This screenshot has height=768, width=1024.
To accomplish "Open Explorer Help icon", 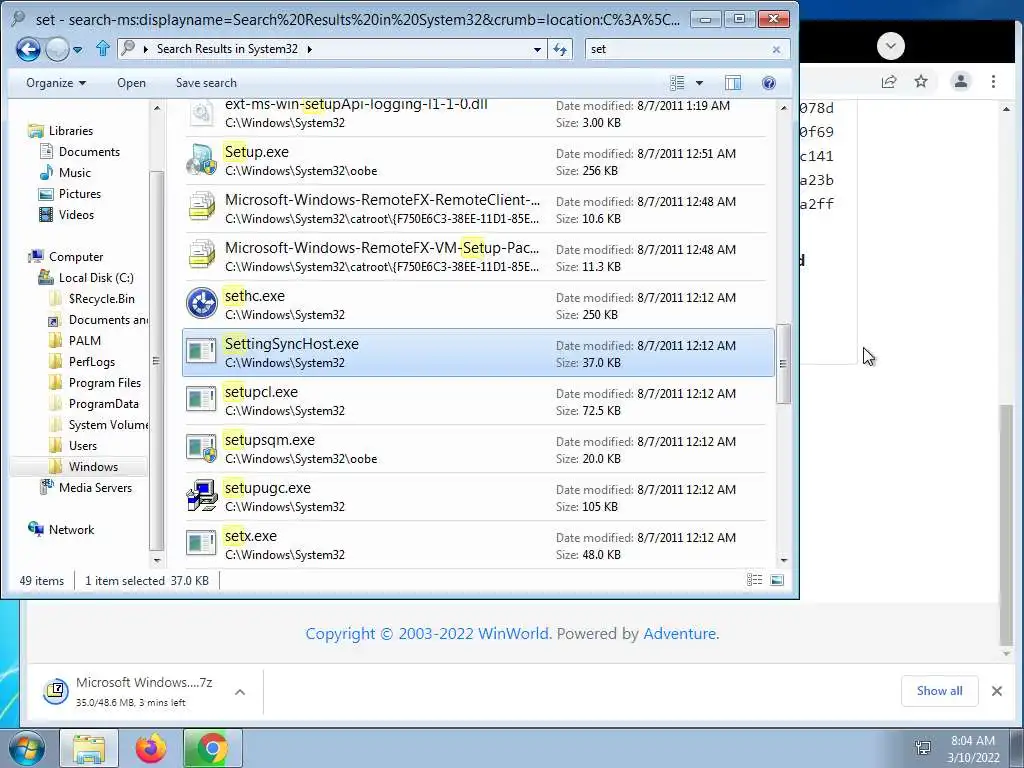I will 769,83.
